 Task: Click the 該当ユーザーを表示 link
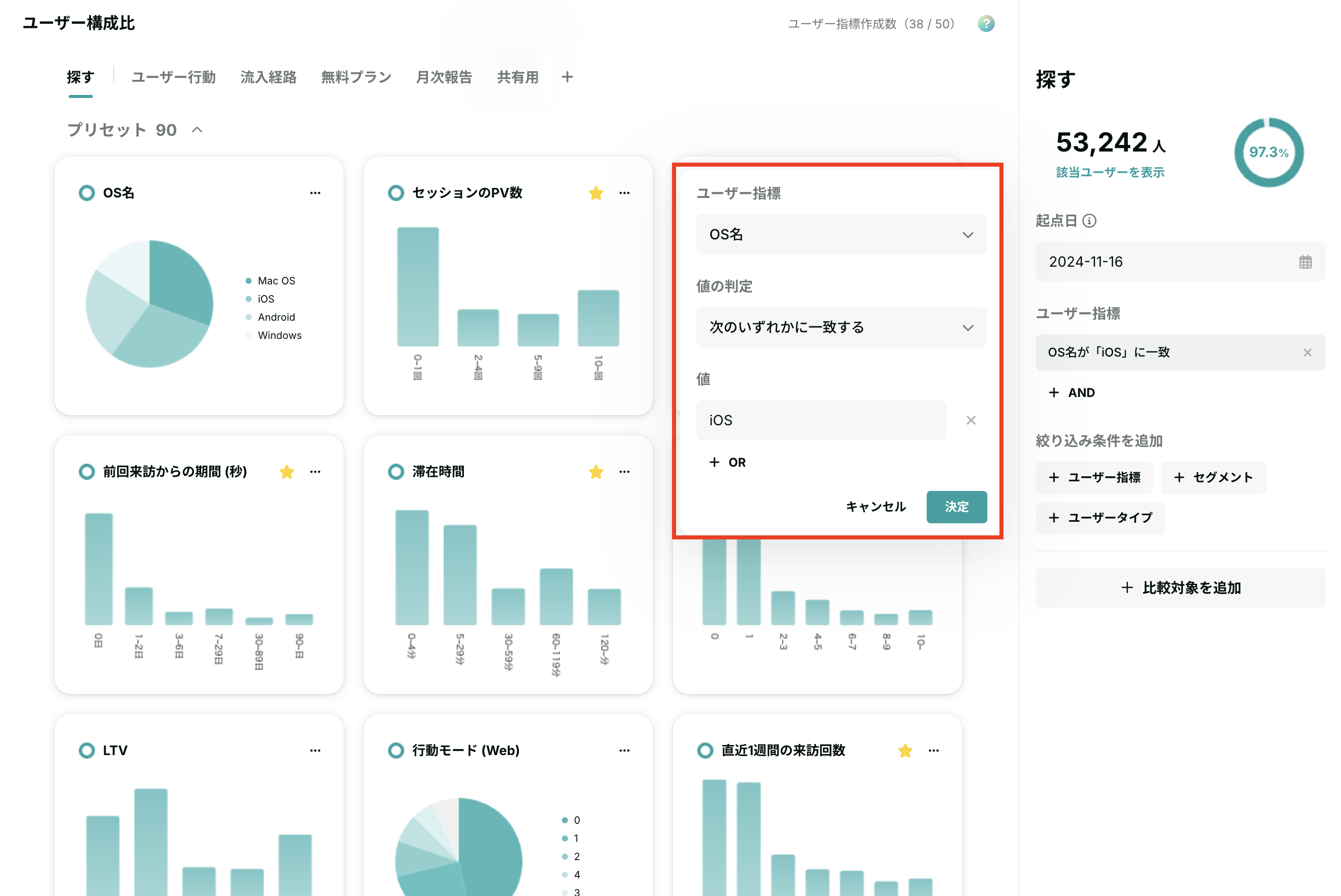click(x=1110, y=173)
